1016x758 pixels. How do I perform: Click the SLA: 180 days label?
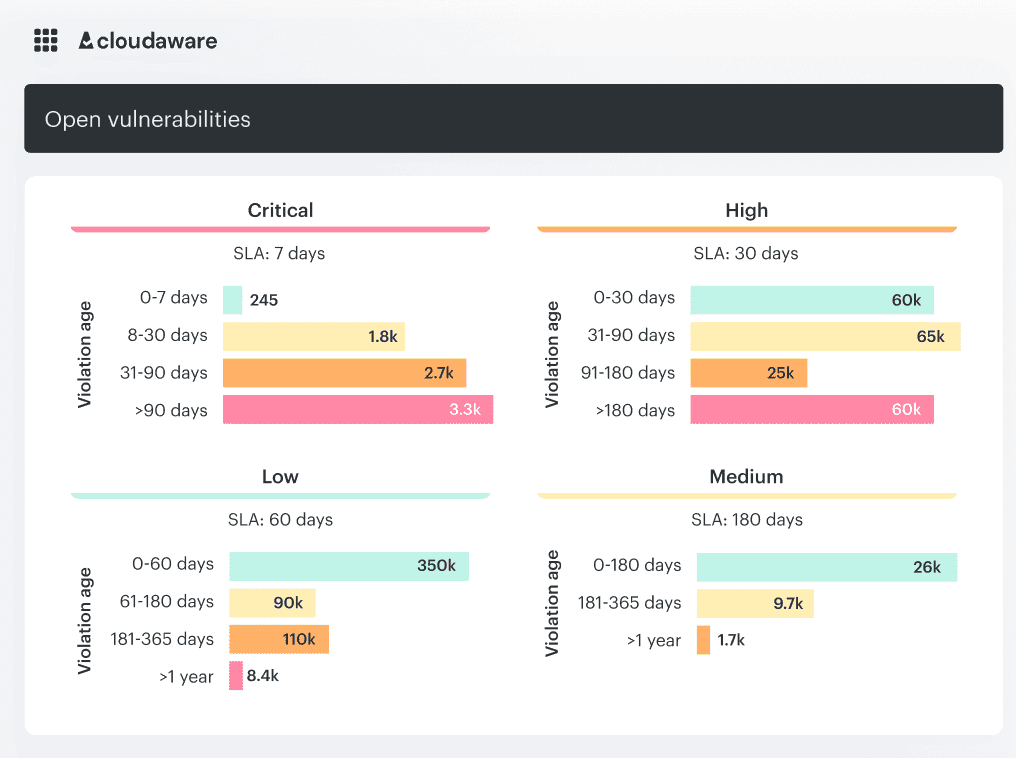click(746, 519)
